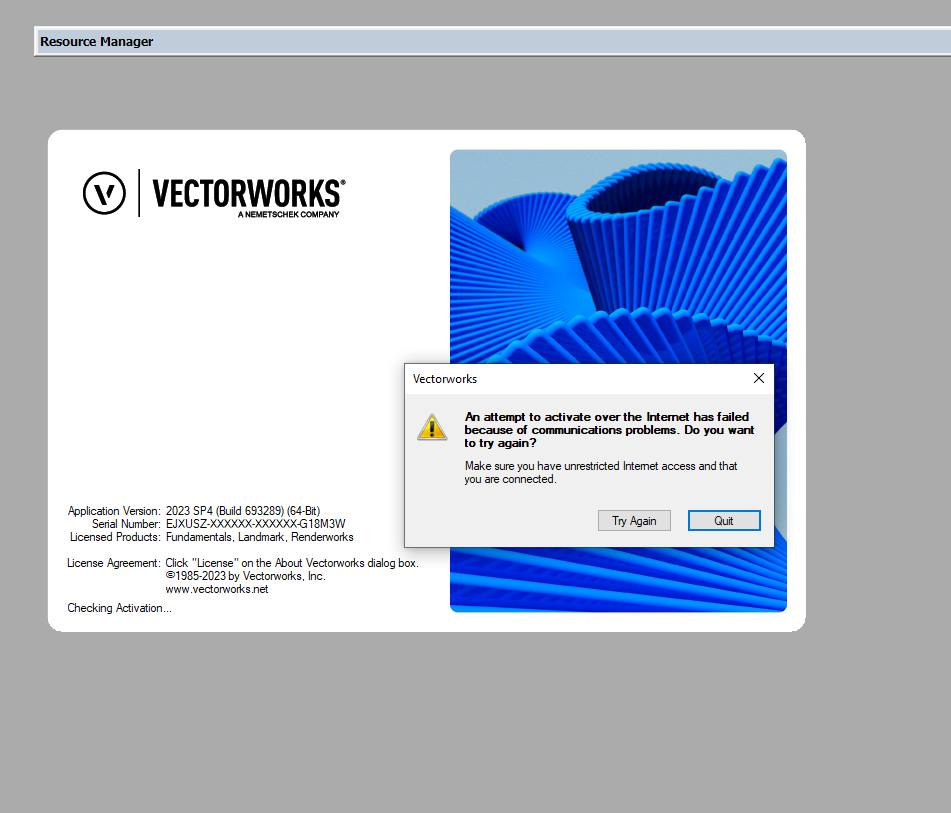Click 'Fundamentals, Landmark, Renderworks' licensed products text

(260, 537)
